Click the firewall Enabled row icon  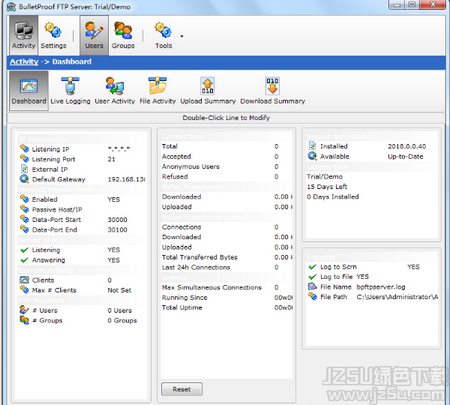point(24,199)
